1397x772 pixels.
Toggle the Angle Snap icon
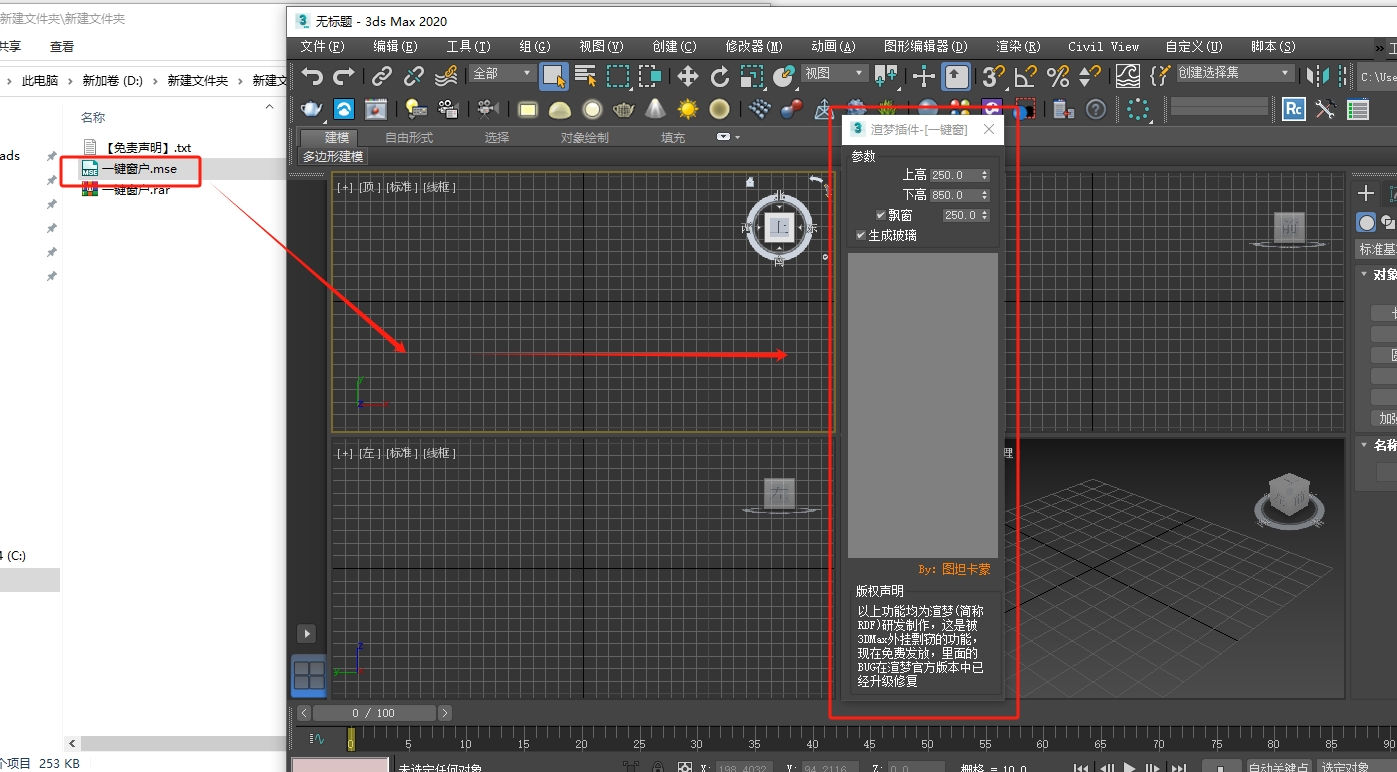pyautogui.click(x=1025, y=76)
